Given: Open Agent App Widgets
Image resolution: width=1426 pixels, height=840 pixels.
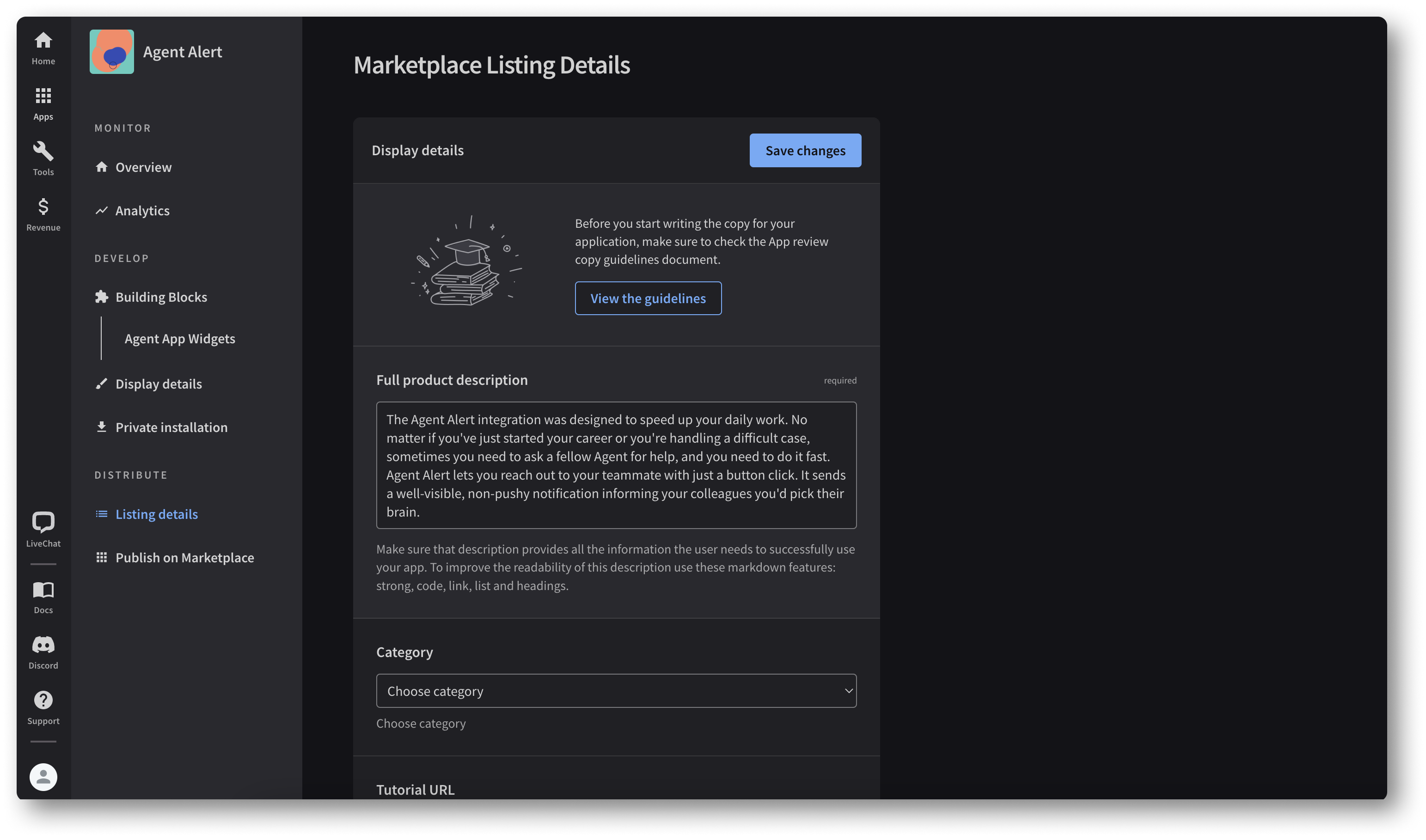Looking at the screenshot, I should point(179,338).
